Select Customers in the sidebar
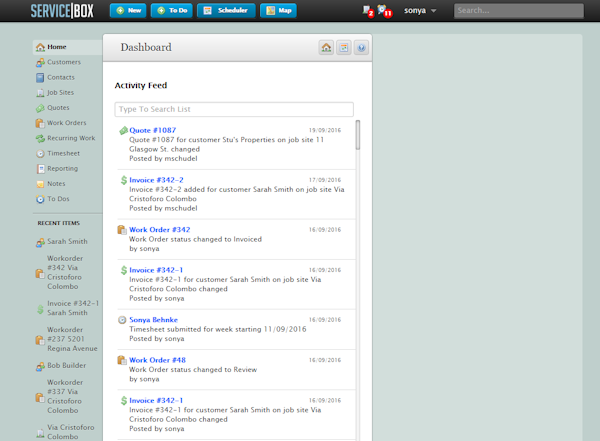The image size is (600, 441). coord(63,63)
